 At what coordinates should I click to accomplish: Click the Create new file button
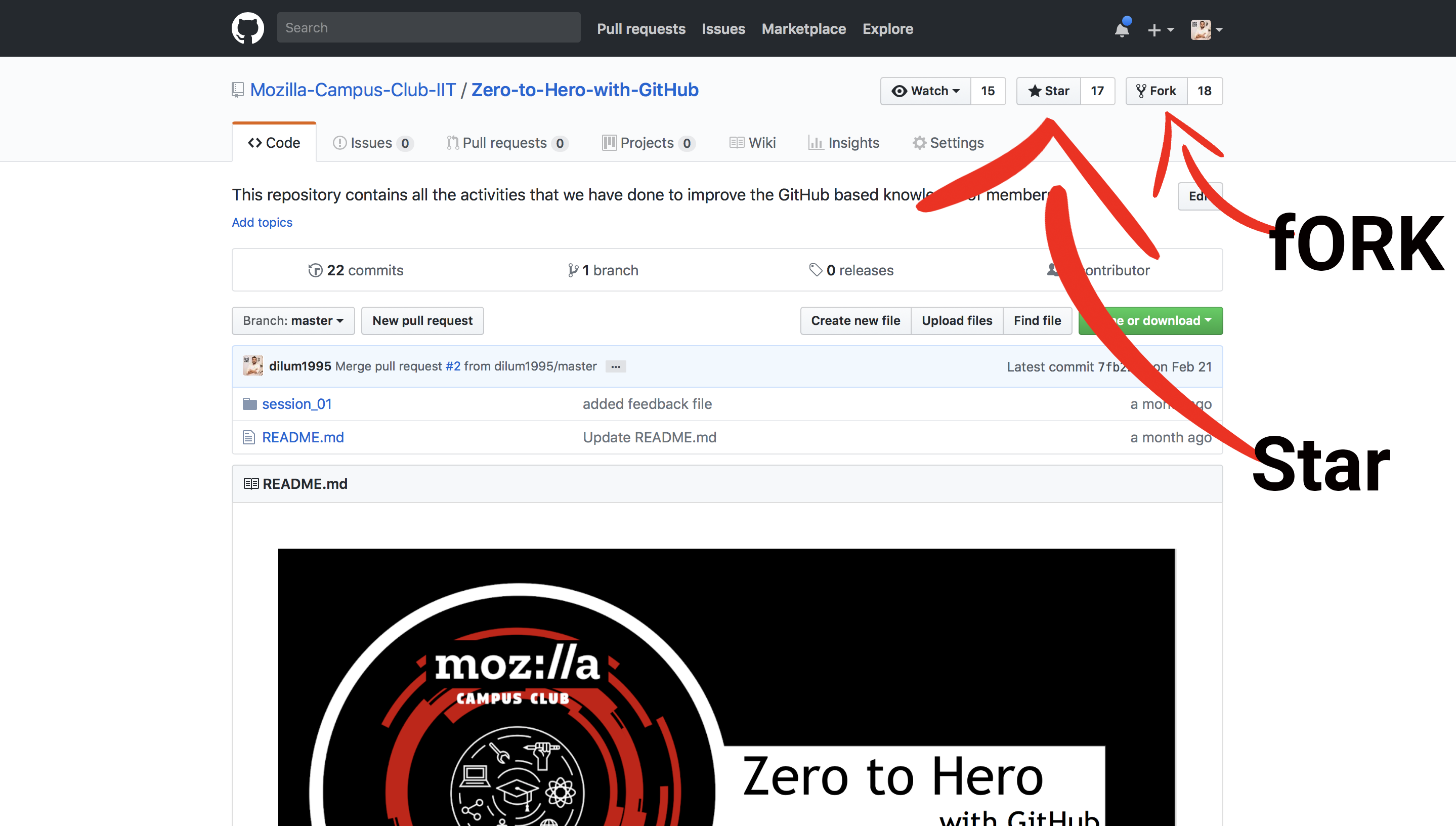pyautogui.click(x=854, y=320)
